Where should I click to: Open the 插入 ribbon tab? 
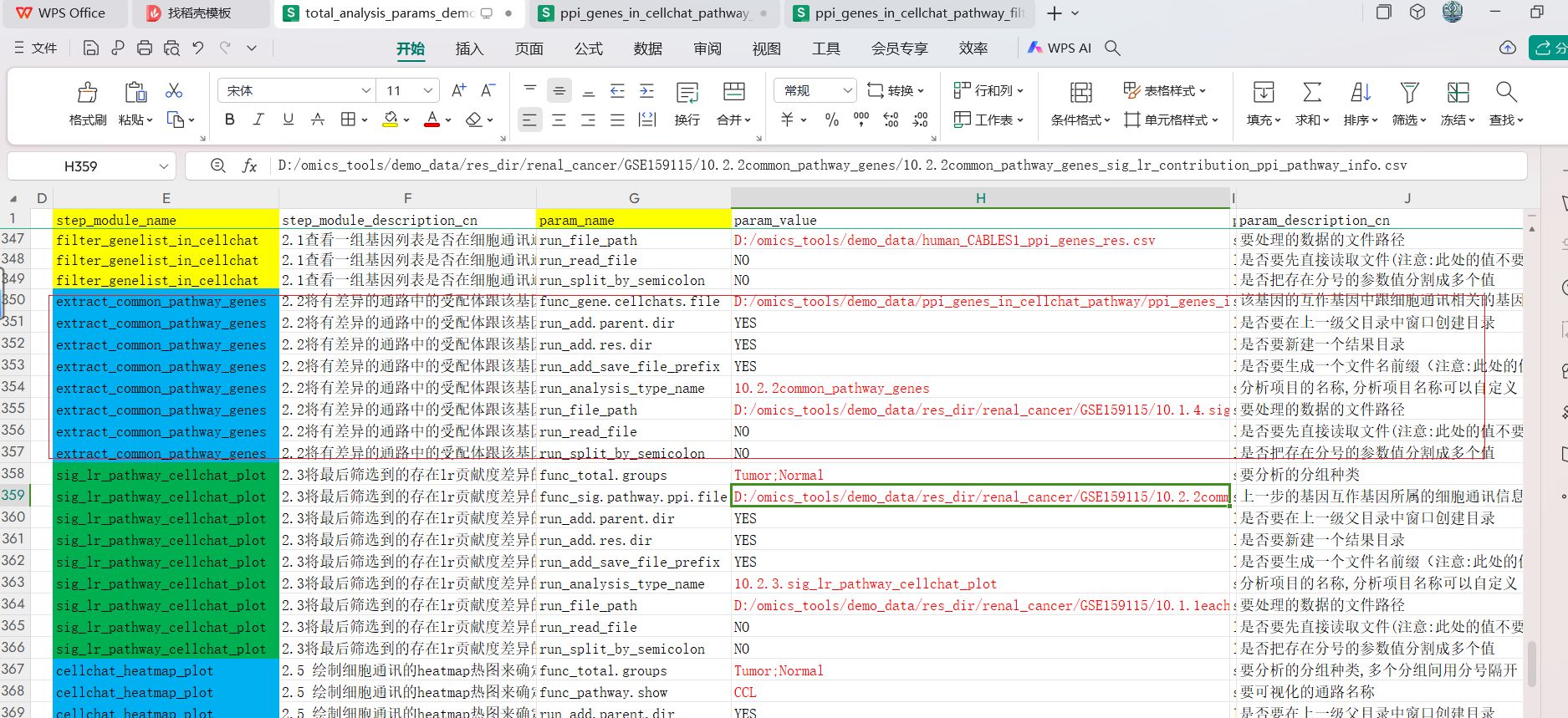pyautogui.click(x=469, y=48)
